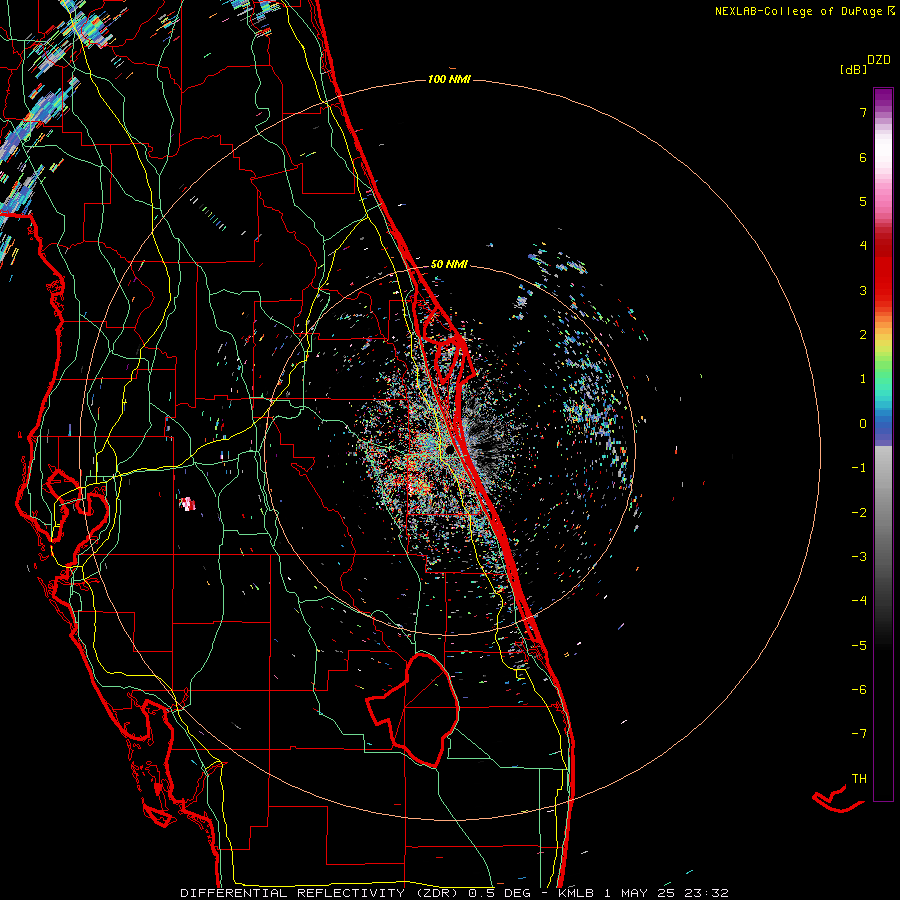This screenshot has height=900, width=900.
Task: Select the 5 value on the color scale
Action: pyautogui.click(x=863, y=201)
